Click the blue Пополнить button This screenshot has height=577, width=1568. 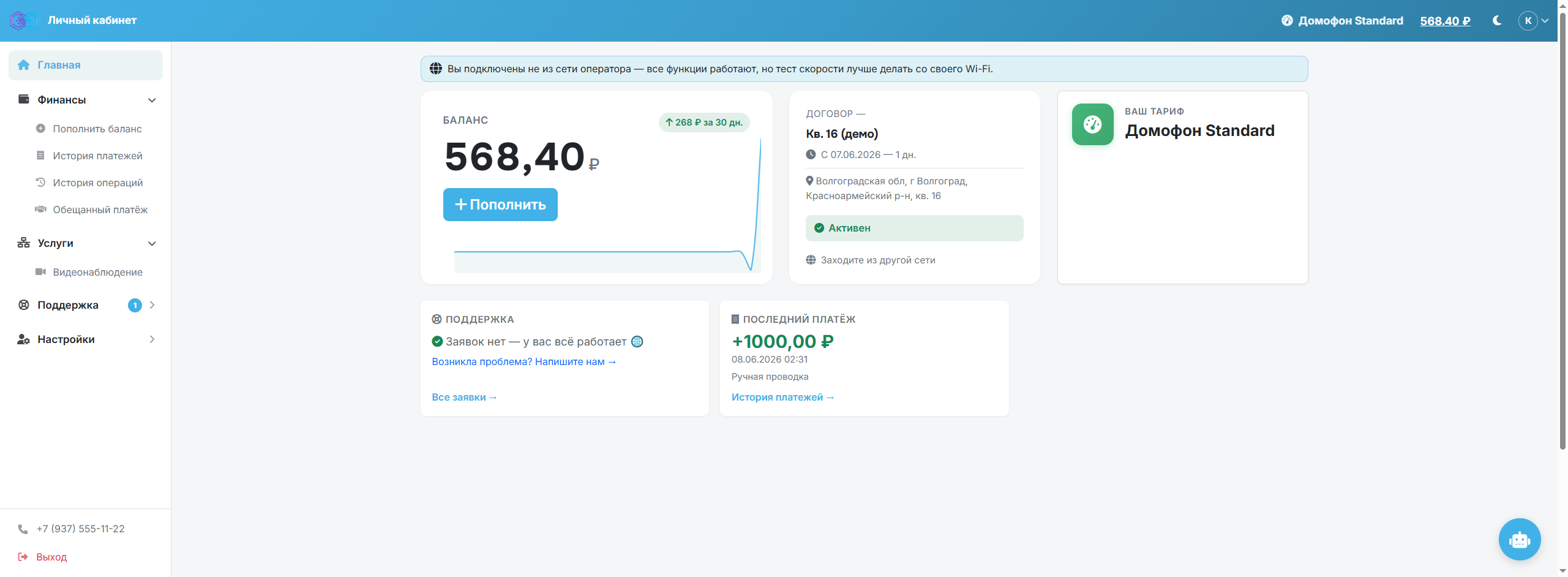[500, 205]
